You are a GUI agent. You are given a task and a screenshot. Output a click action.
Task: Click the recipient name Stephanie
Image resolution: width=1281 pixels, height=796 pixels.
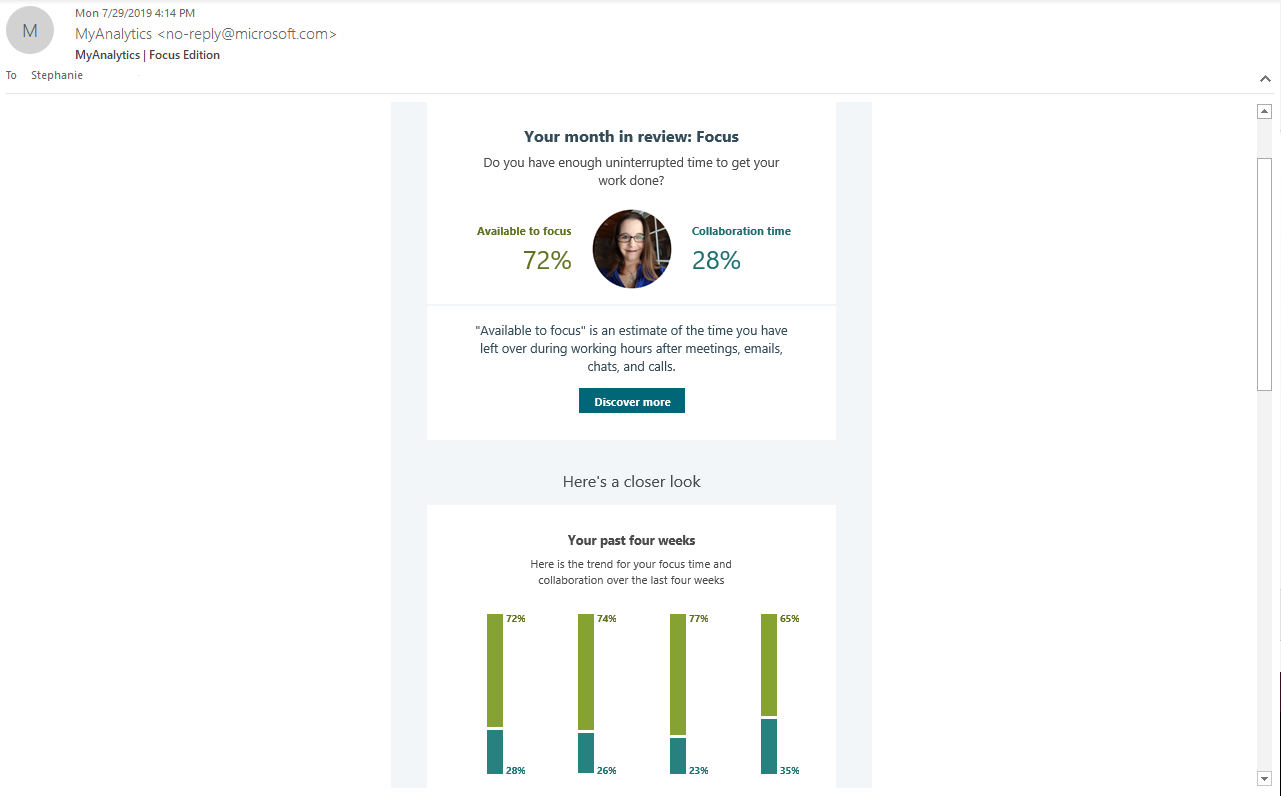point(57,75)
